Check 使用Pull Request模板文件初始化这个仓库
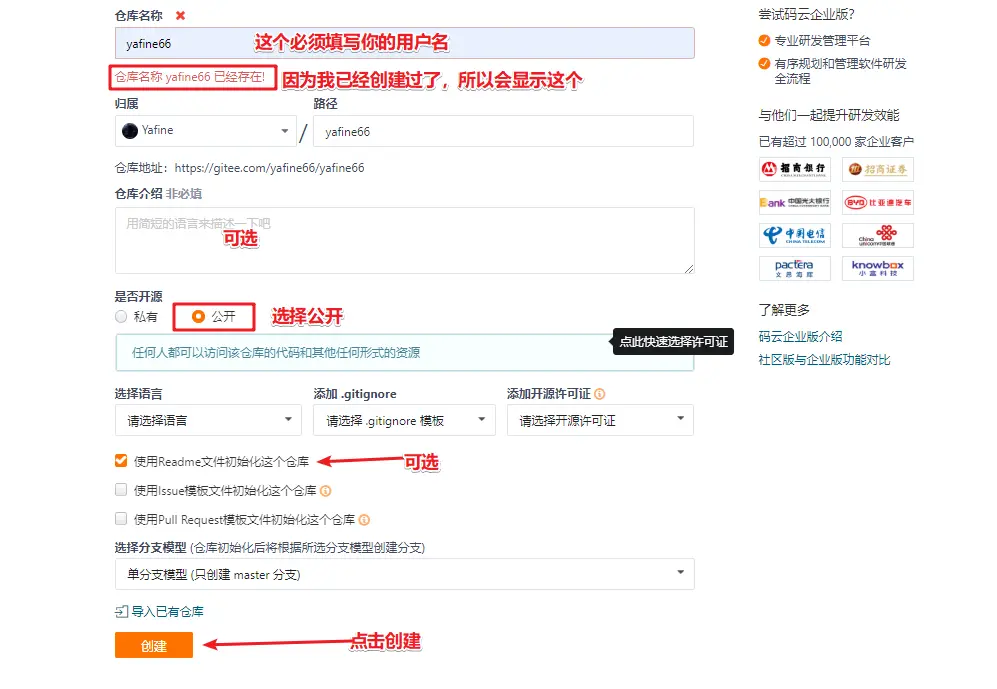 point(121,519)
